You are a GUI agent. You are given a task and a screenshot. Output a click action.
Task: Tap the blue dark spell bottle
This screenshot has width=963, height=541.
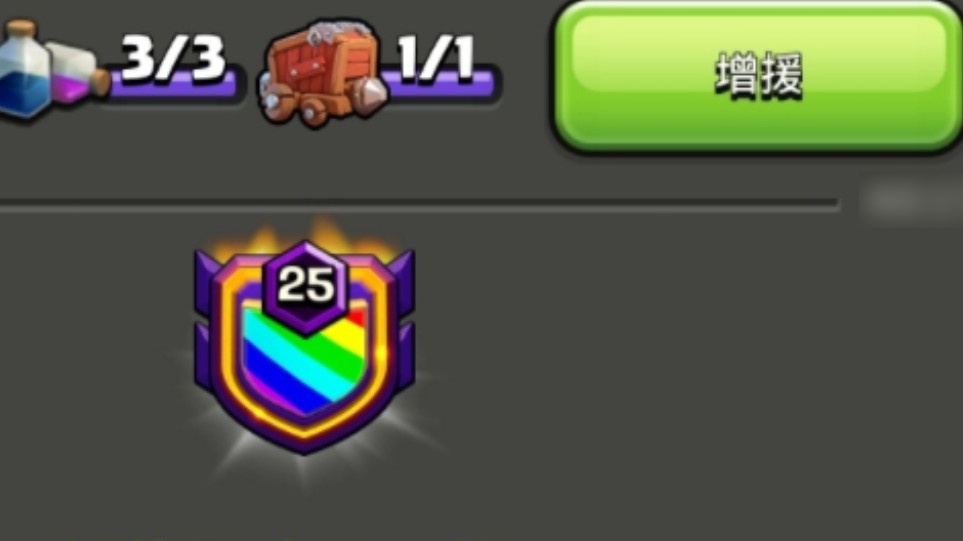click(x=23, y=71)
